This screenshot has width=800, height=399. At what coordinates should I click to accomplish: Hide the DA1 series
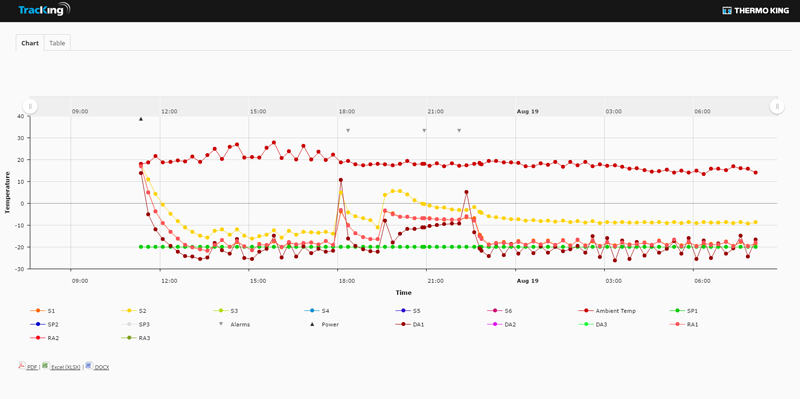(410, 325)
